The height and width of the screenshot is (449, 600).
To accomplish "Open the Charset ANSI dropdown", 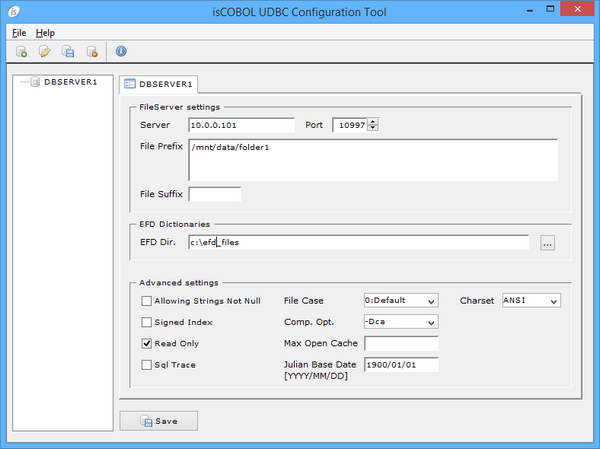I will pos(530,300).
